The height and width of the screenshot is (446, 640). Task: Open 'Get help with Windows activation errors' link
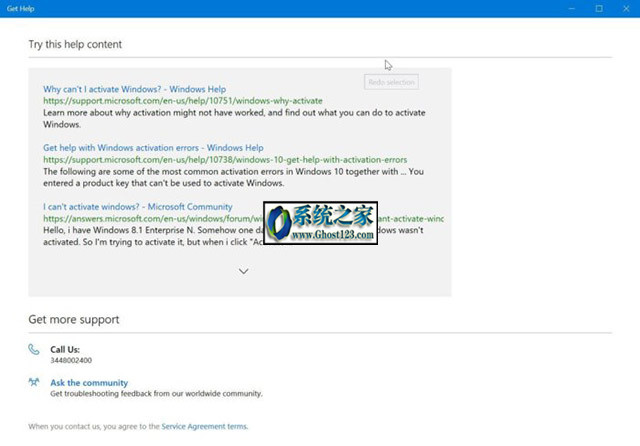point(153,148)
